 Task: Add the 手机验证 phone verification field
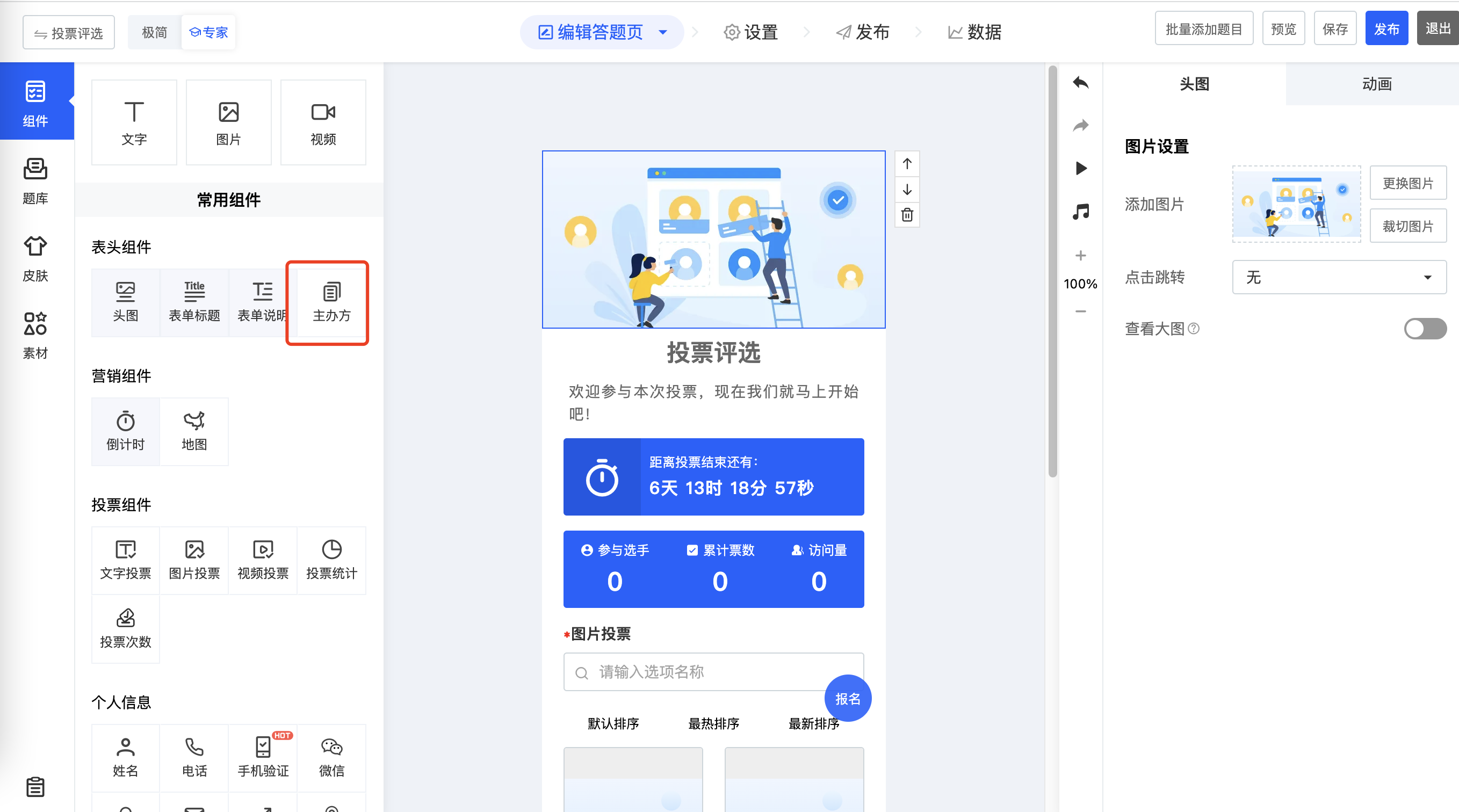[263, 758]
